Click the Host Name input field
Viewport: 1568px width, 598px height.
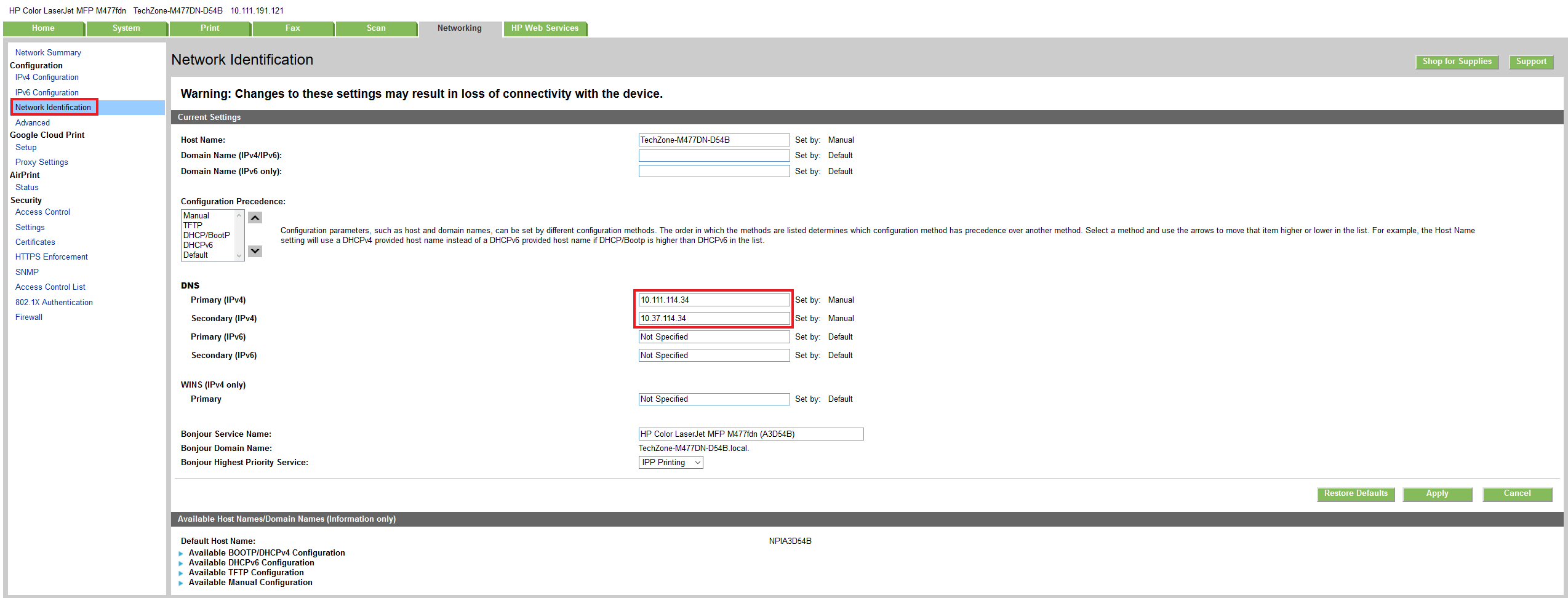point(713,140)
